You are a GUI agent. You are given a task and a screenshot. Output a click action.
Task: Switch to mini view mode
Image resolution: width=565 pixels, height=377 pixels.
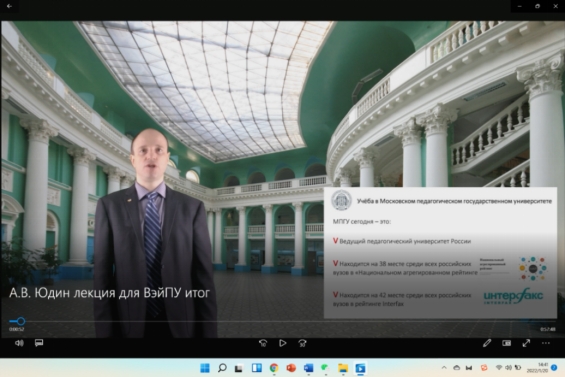[507, 343]
